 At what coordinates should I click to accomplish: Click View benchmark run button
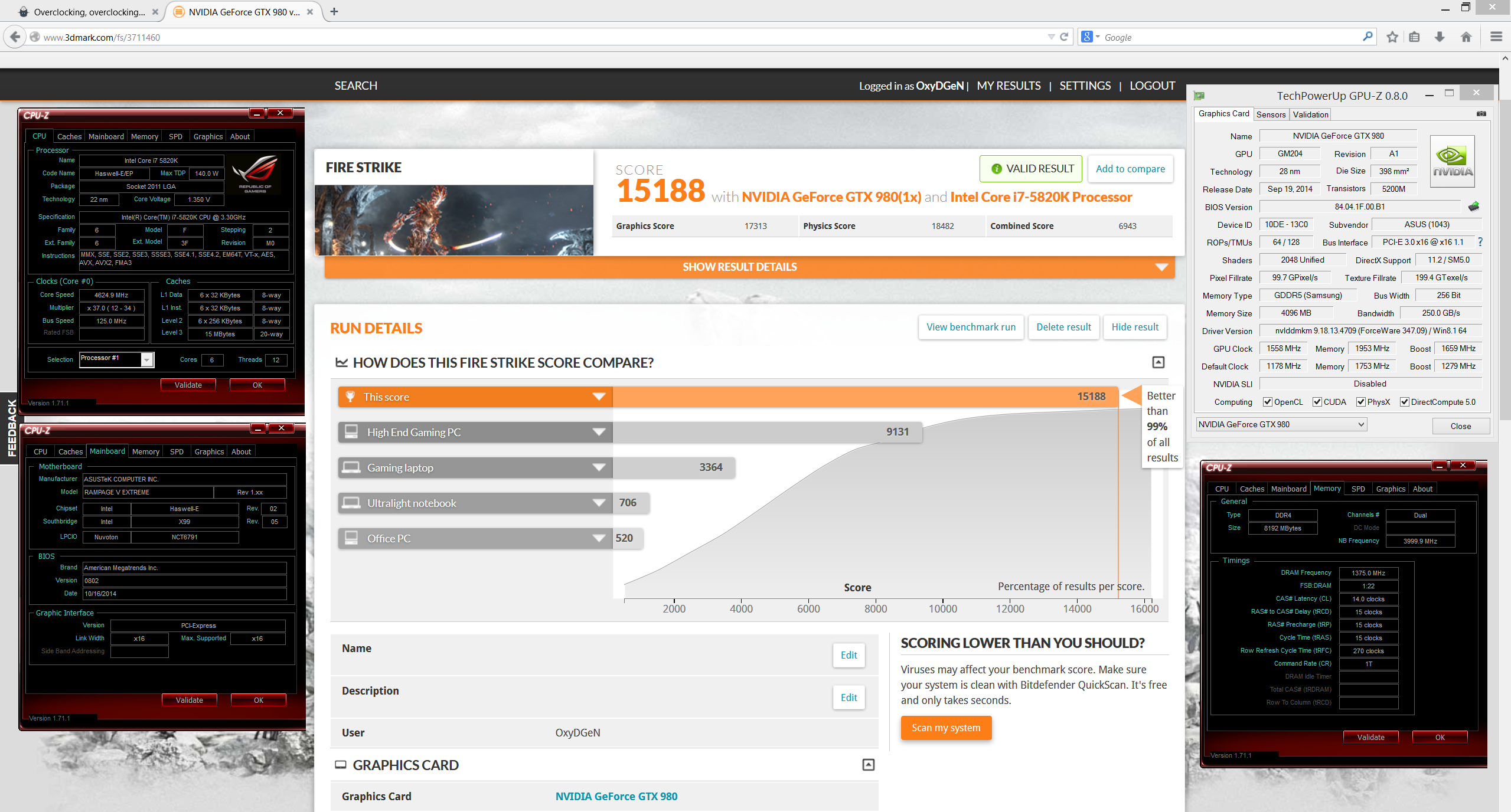[971, 327]
